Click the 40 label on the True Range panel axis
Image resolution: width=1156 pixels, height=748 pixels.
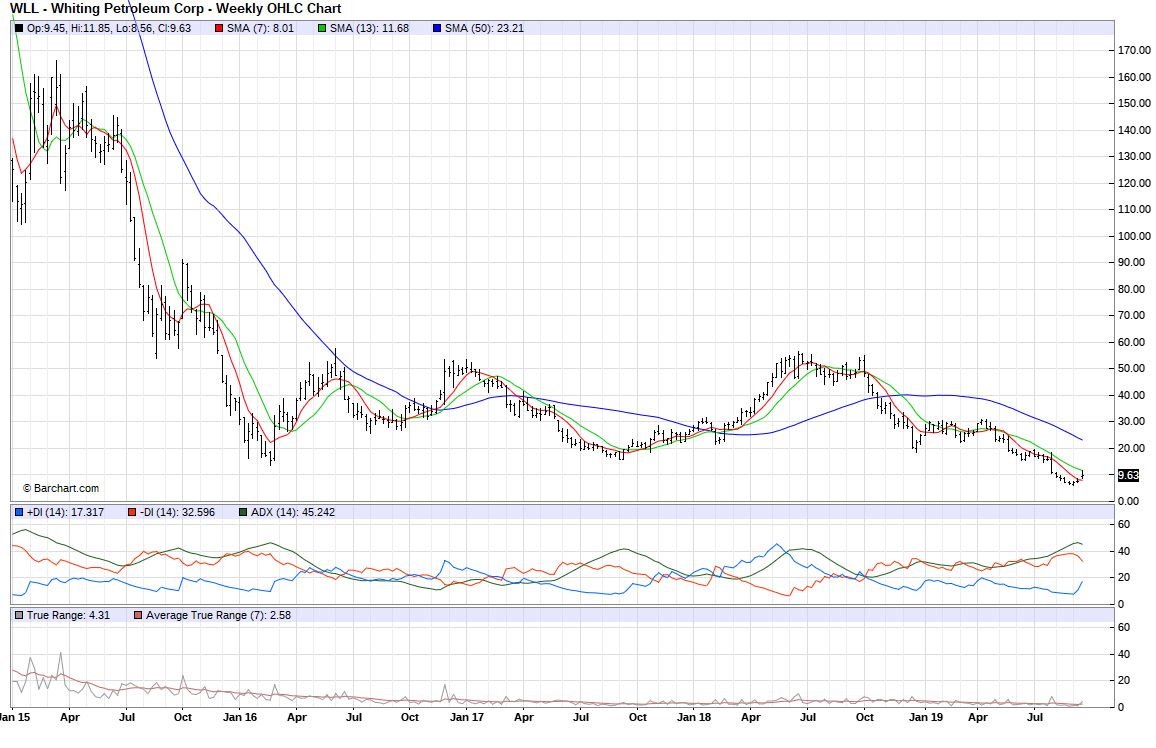click(1124, 654)
